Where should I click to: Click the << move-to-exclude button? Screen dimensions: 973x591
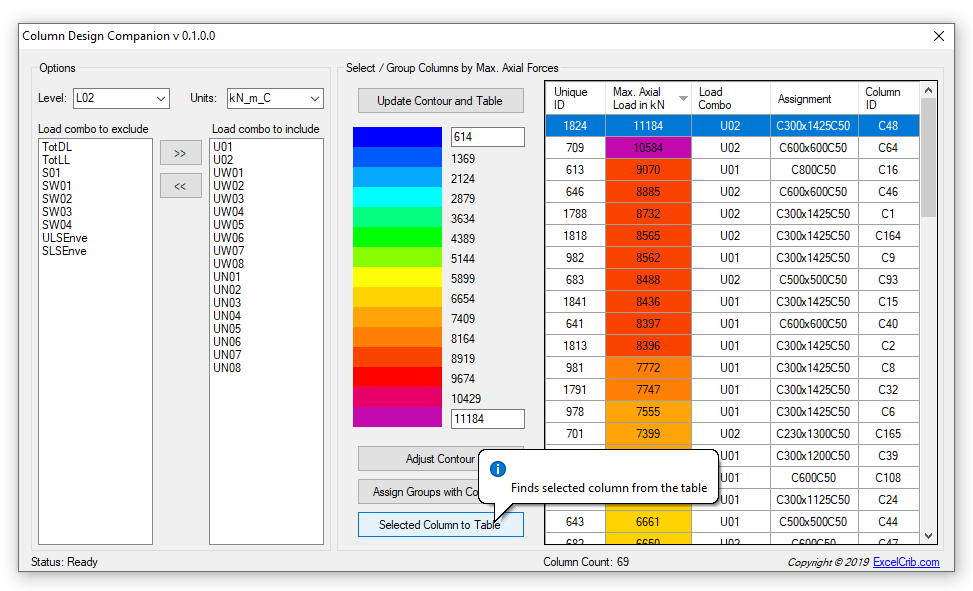click(180, 185)
